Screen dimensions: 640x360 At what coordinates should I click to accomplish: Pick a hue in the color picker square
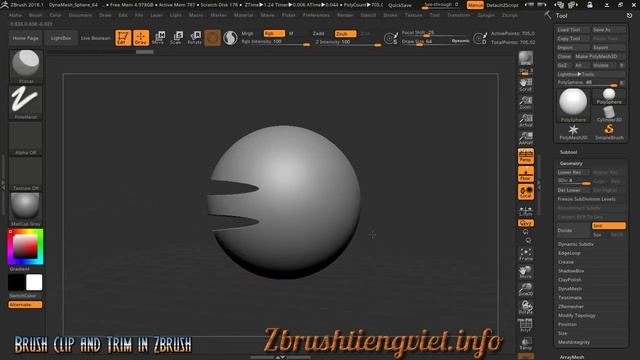(x=25, y=247)
